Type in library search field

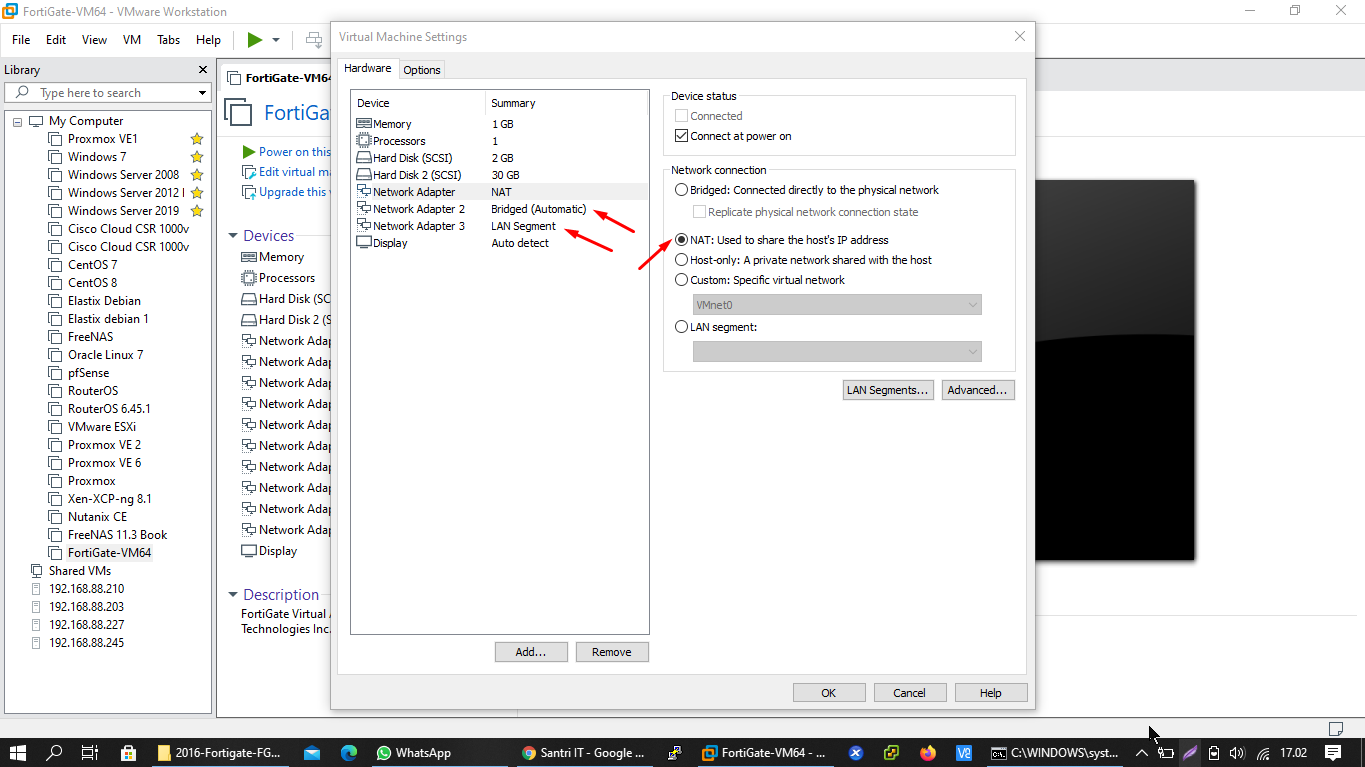[x=108, y=93]
